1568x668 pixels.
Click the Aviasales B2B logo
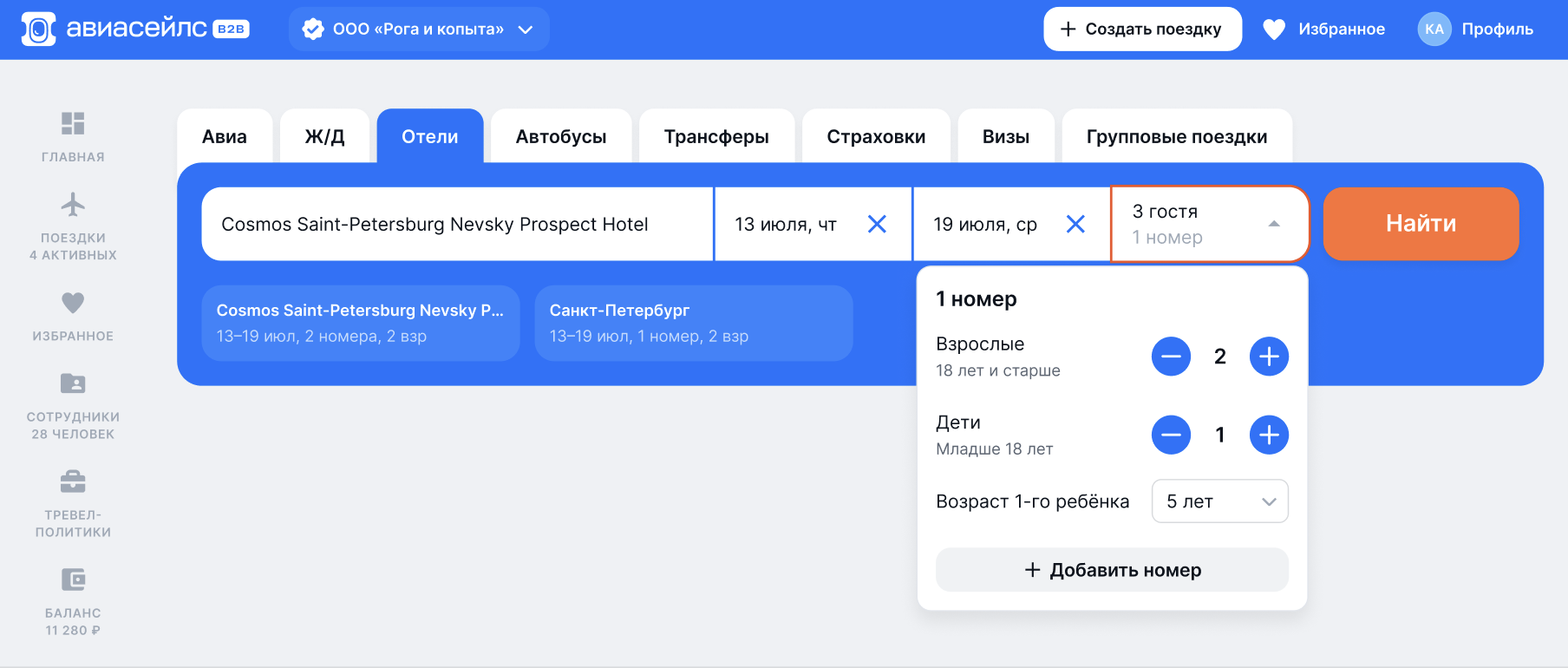pos(135,29)
